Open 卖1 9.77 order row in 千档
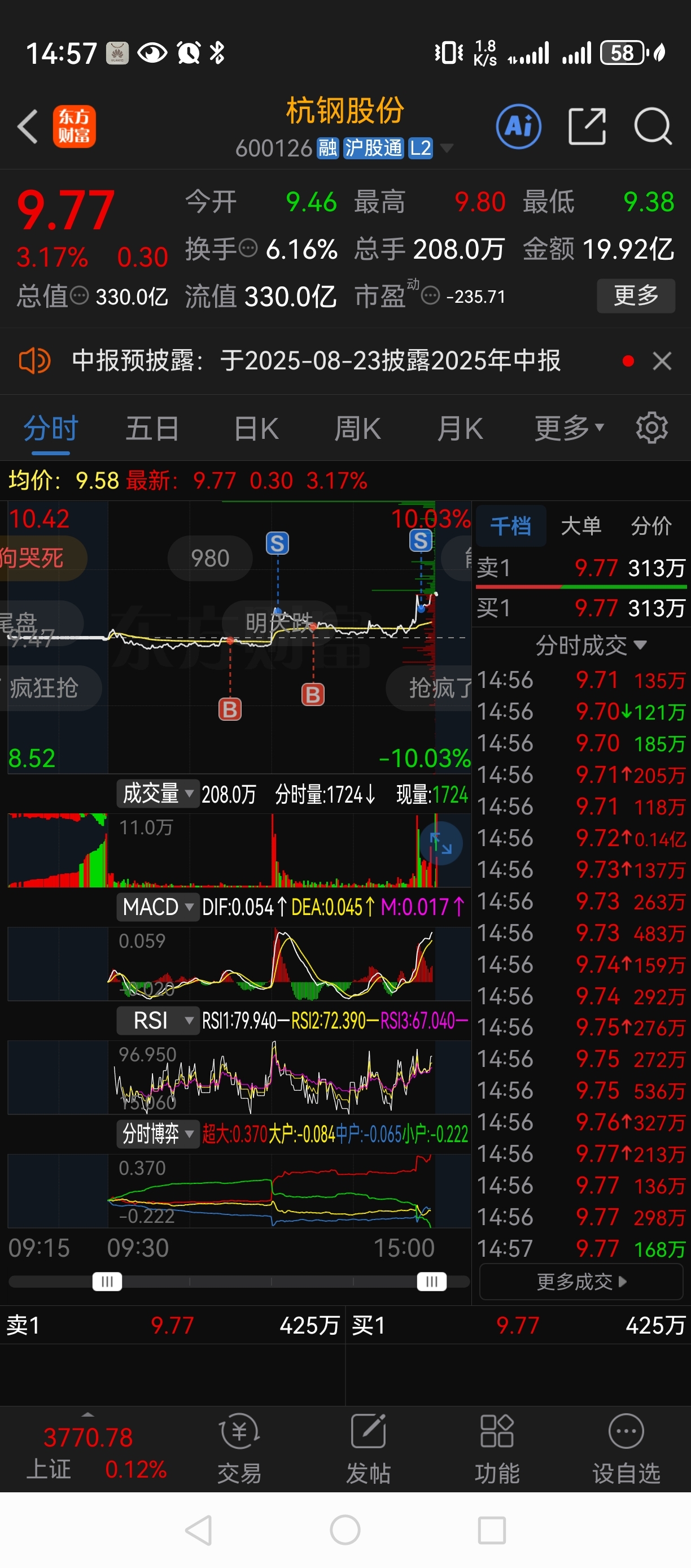 point(581,568)
